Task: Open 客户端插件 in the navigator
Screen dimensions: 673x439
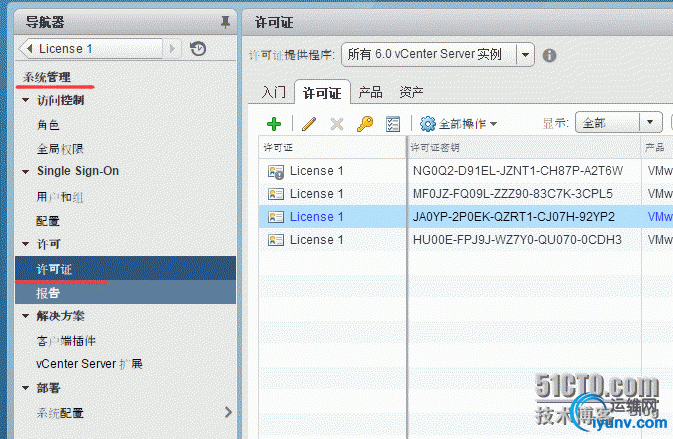Action: [66, 341]
